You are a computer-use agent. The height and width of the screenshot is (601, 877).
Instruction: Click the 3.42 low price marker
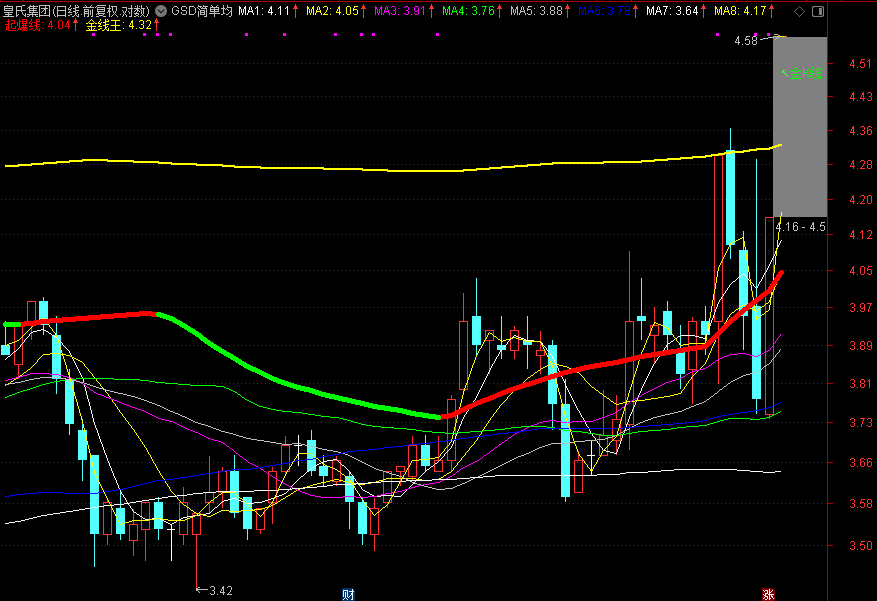pyautogui.click(x=220, y=591)
